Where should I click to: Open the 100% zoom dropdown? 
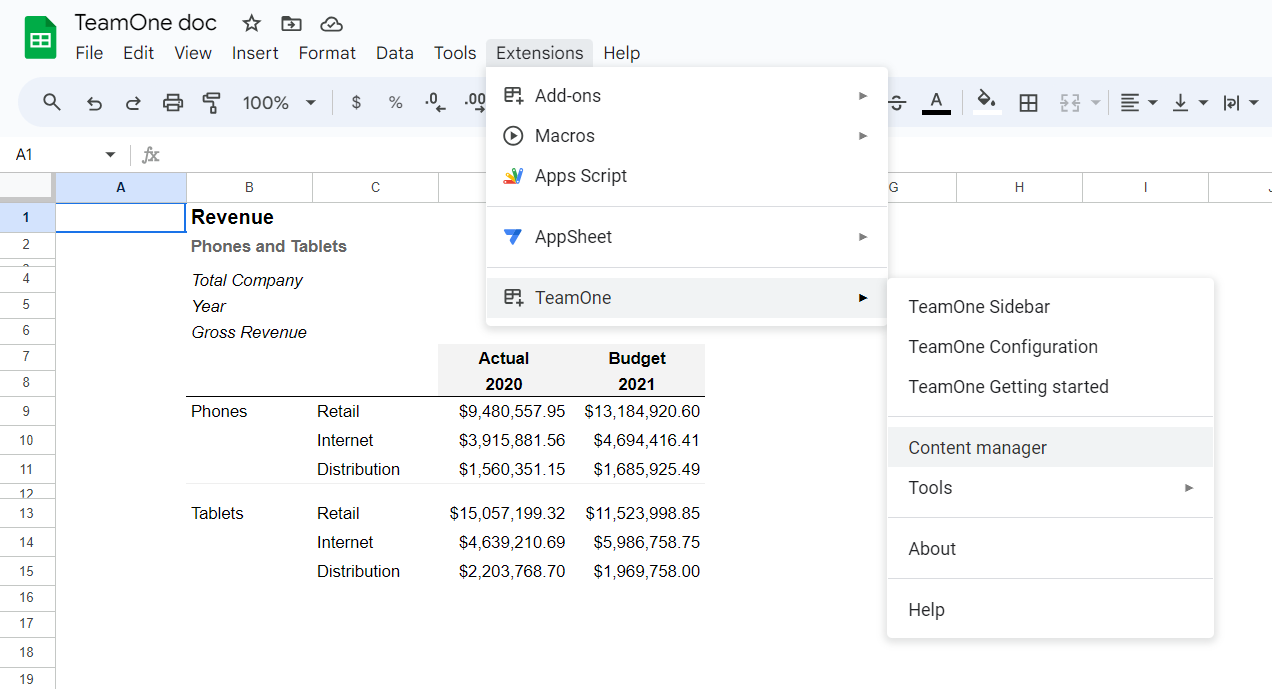tap(279, 102)
